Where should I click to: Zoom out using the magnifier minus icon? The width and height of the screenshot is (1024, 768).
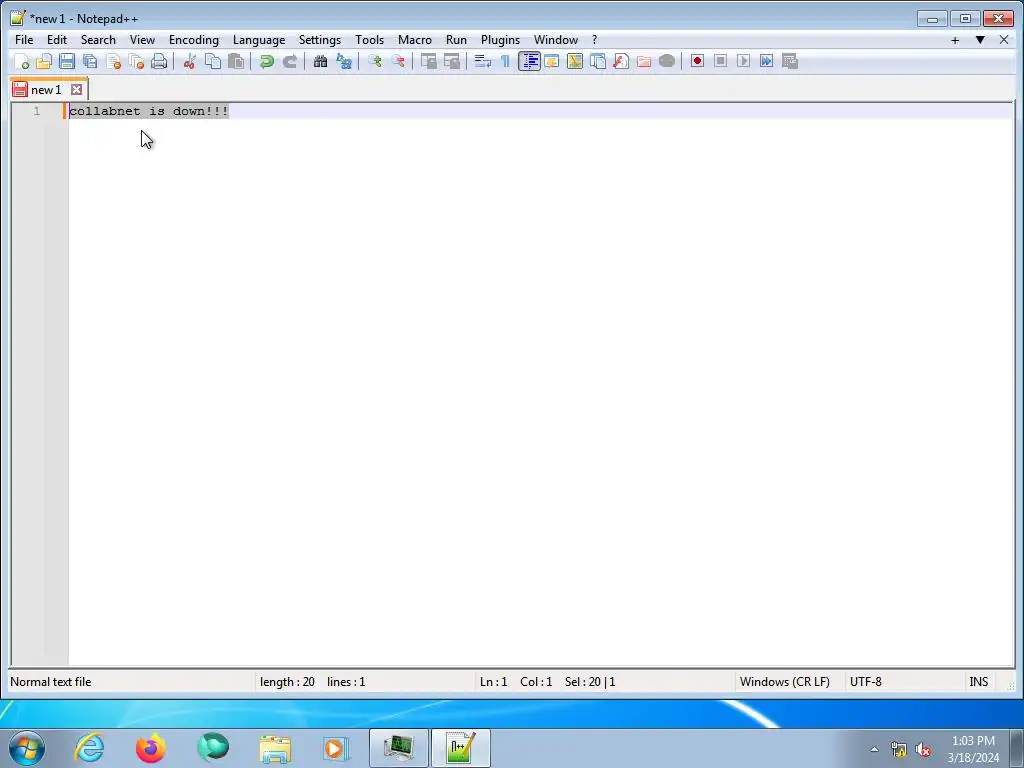click(x=397, y=61)
